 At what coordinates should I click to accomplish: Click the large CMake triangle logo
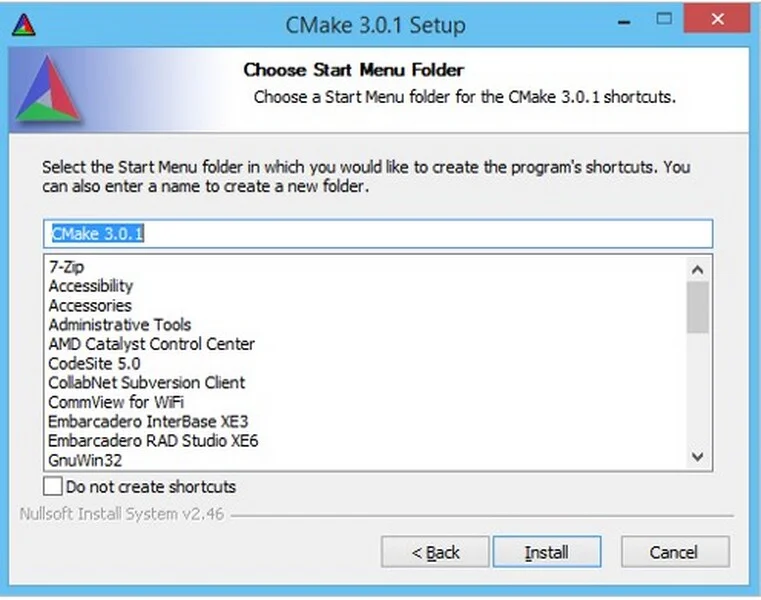tap(48, 88)
